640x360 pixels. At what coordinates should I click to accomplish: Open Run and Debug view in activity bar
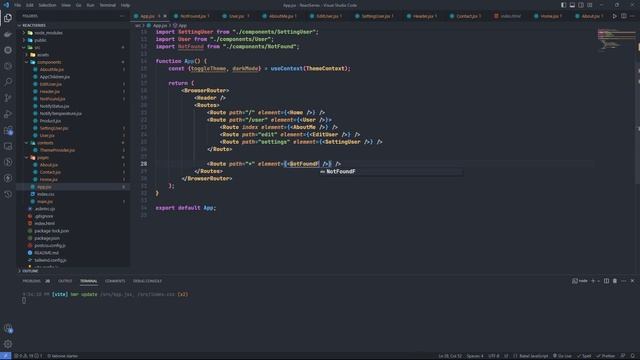8,114
